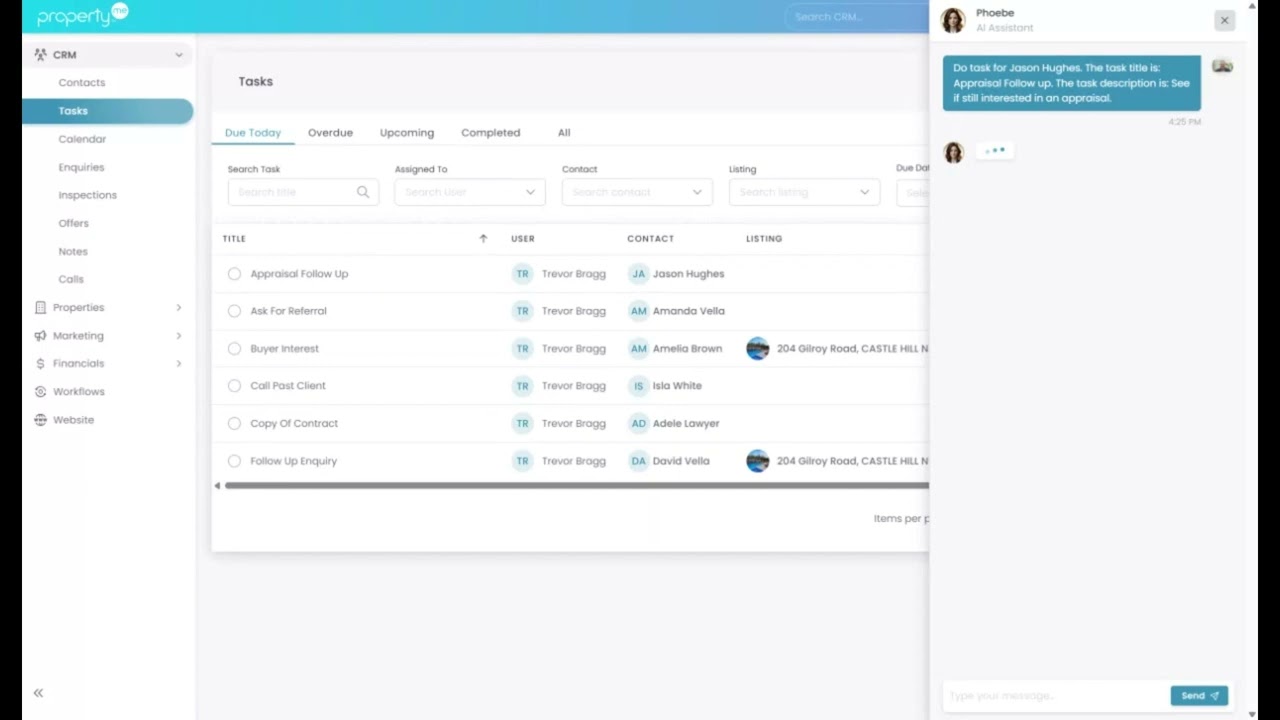Expand the Marketing menu chevron

coord(179,336)
